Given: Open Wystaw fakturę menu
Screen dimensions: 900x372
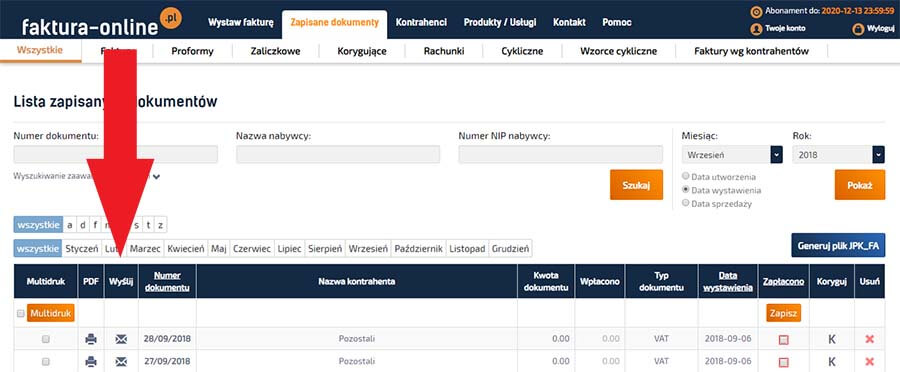Looking at the screenshot, I should pyautogui.click(x=241, y=22).
